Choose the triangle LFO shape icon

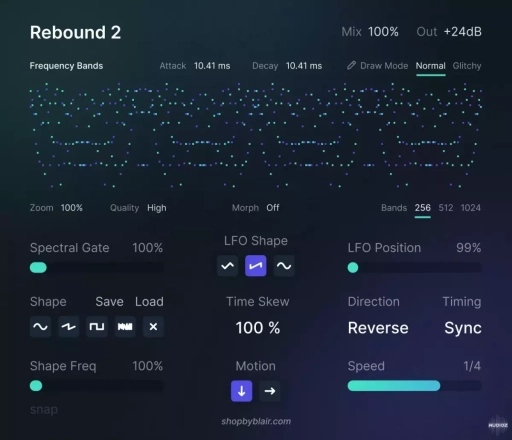click(228, 266)
